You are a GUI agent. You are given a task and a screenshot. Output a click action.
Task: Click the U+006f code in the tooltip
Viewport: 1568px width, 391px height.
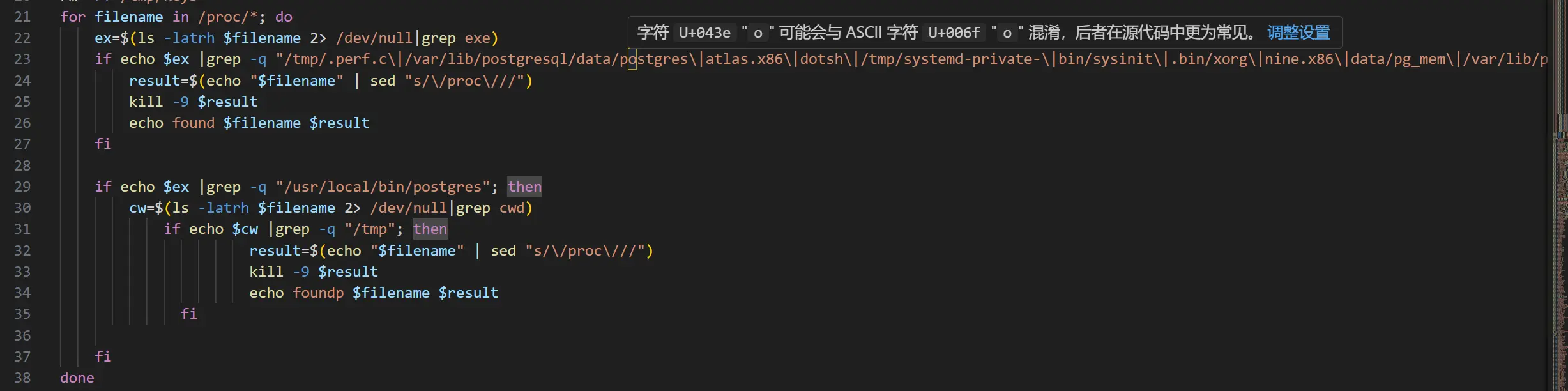(x=954, y=33)
